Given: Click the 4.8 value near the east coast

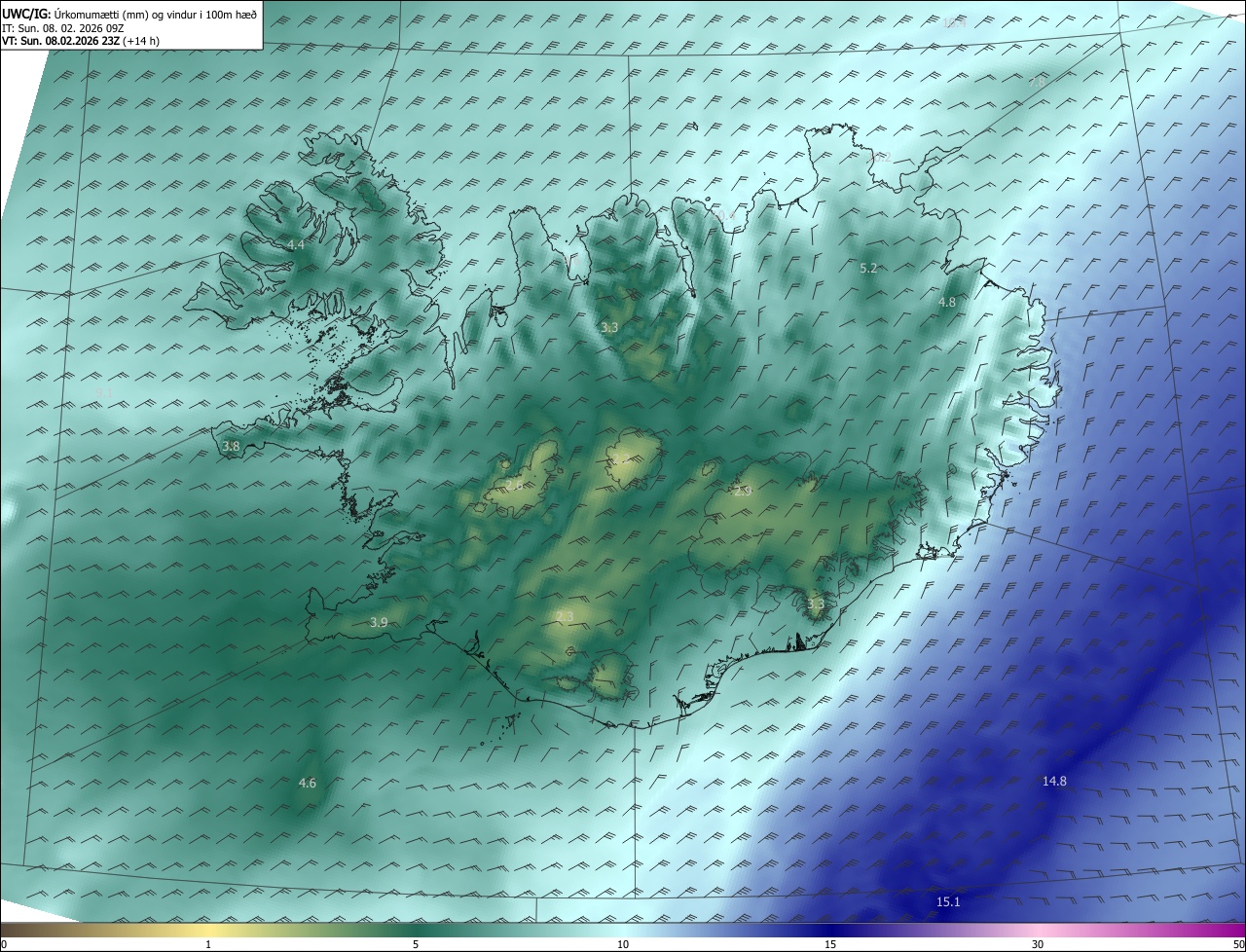Looking at the screenshot, I should click(946, 303).
